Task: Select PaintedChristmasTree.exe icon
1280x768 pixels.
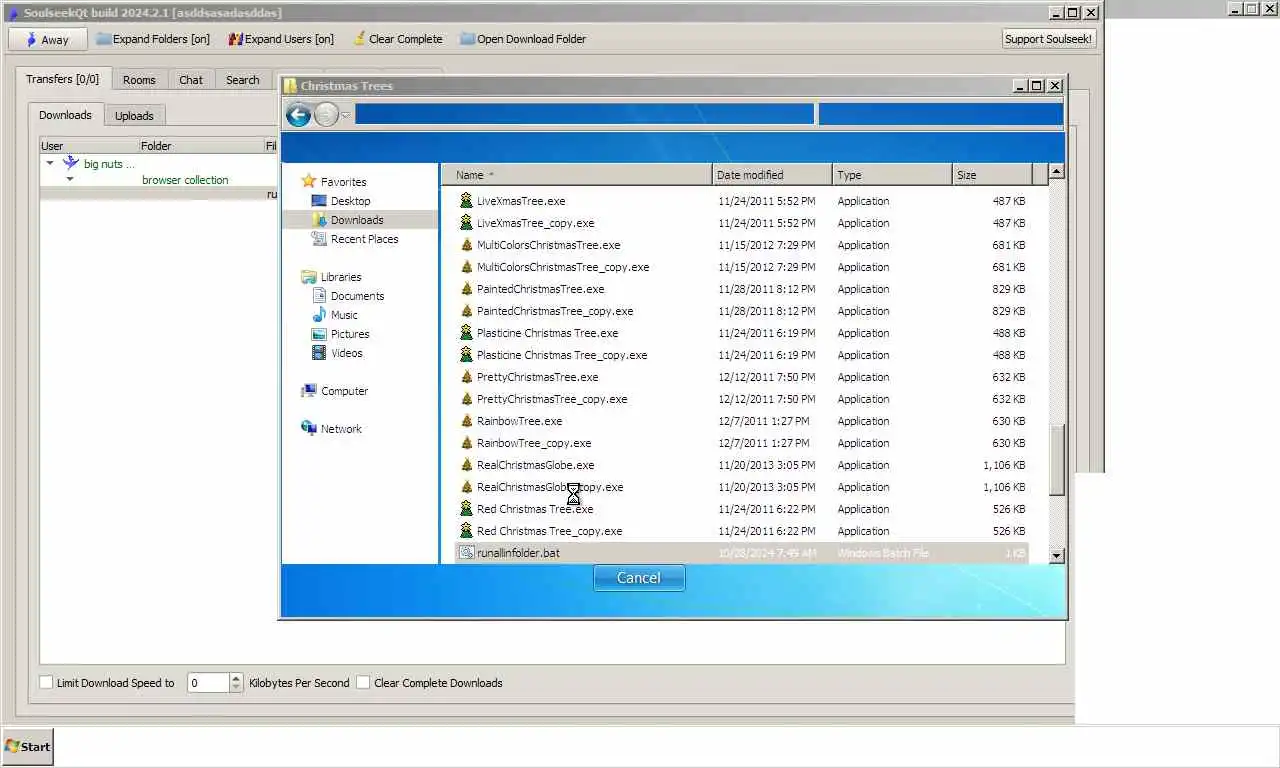Action: tap(466, 289)
